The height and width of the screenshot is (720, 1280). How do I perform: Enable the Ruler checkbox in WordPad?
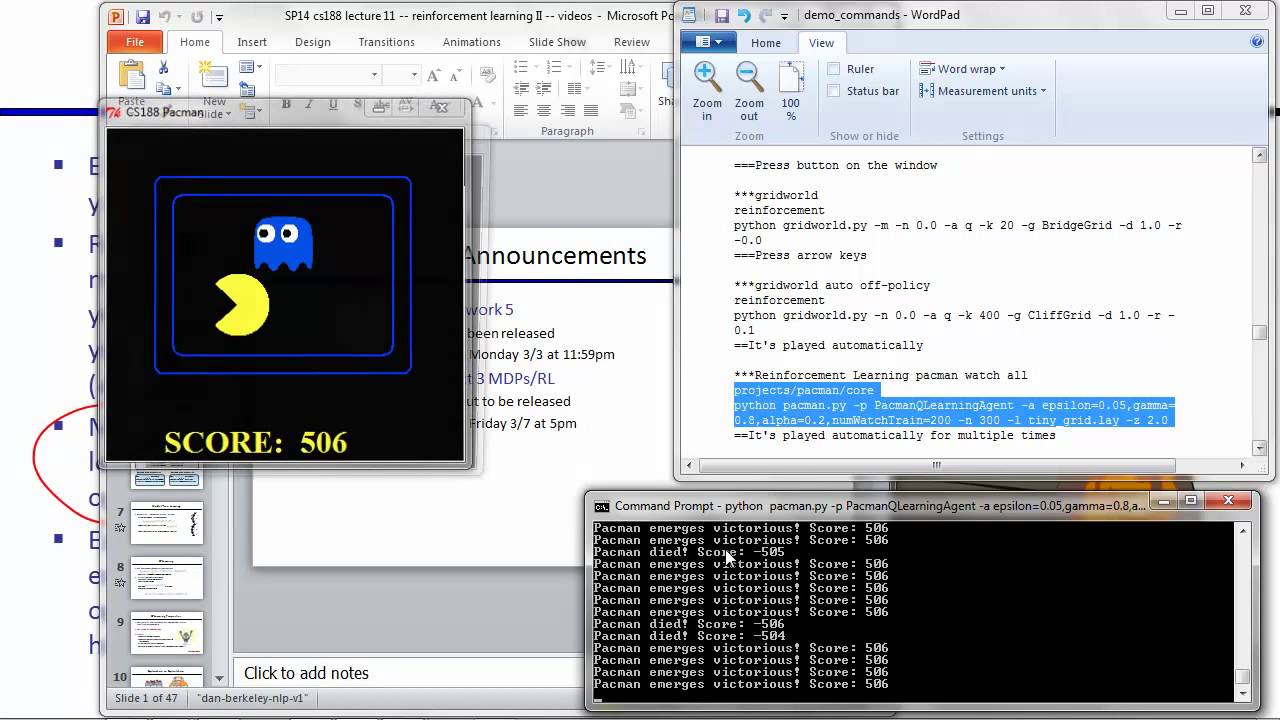[834, 69]
